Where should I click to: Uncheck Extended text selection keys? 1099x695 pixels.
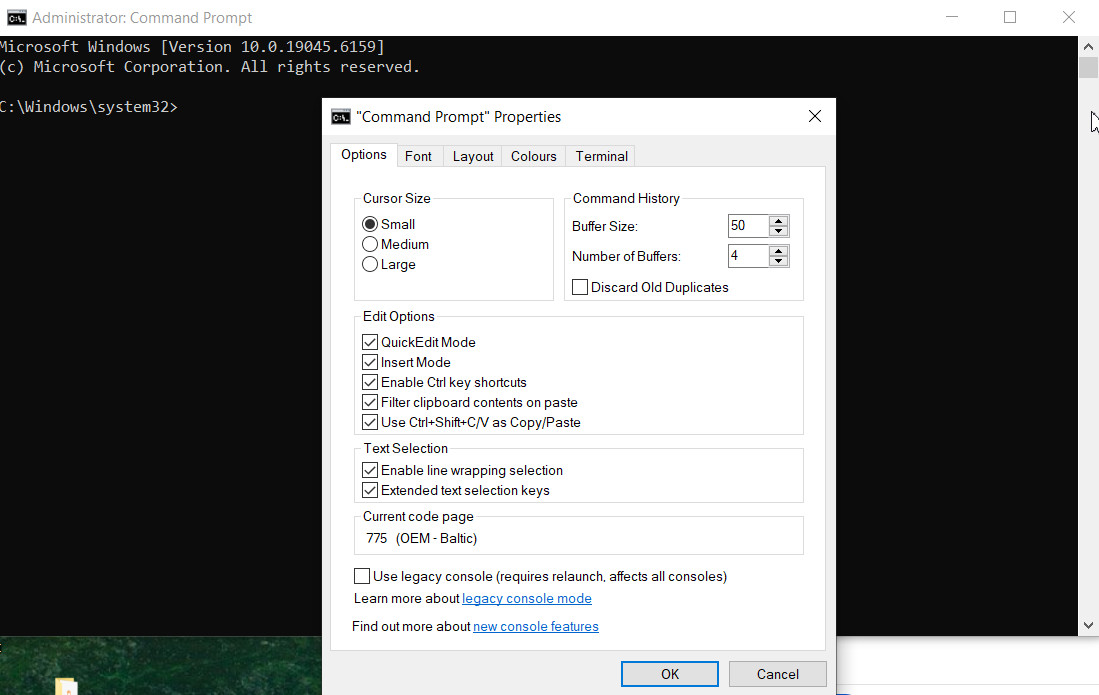click(x=370, y=490)
